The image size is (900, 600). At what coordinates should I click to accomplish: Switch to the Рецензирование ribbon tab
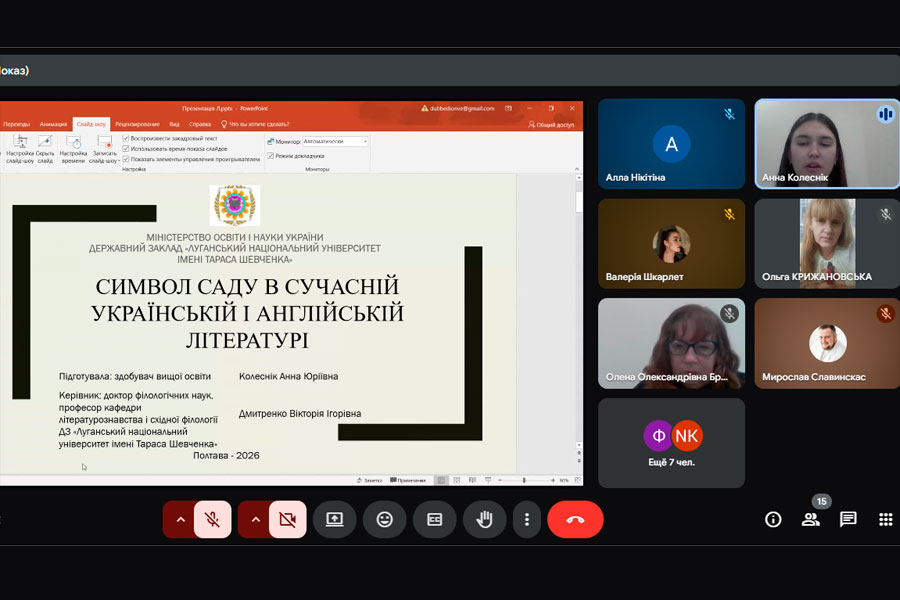coord(137,124)
